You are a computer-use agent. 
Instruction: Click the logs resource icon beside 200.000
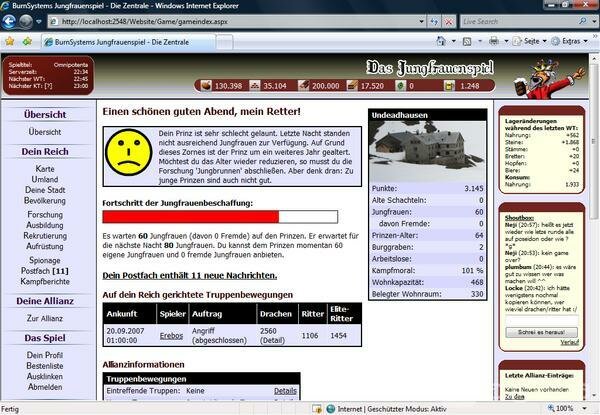[x=303, y=85]
